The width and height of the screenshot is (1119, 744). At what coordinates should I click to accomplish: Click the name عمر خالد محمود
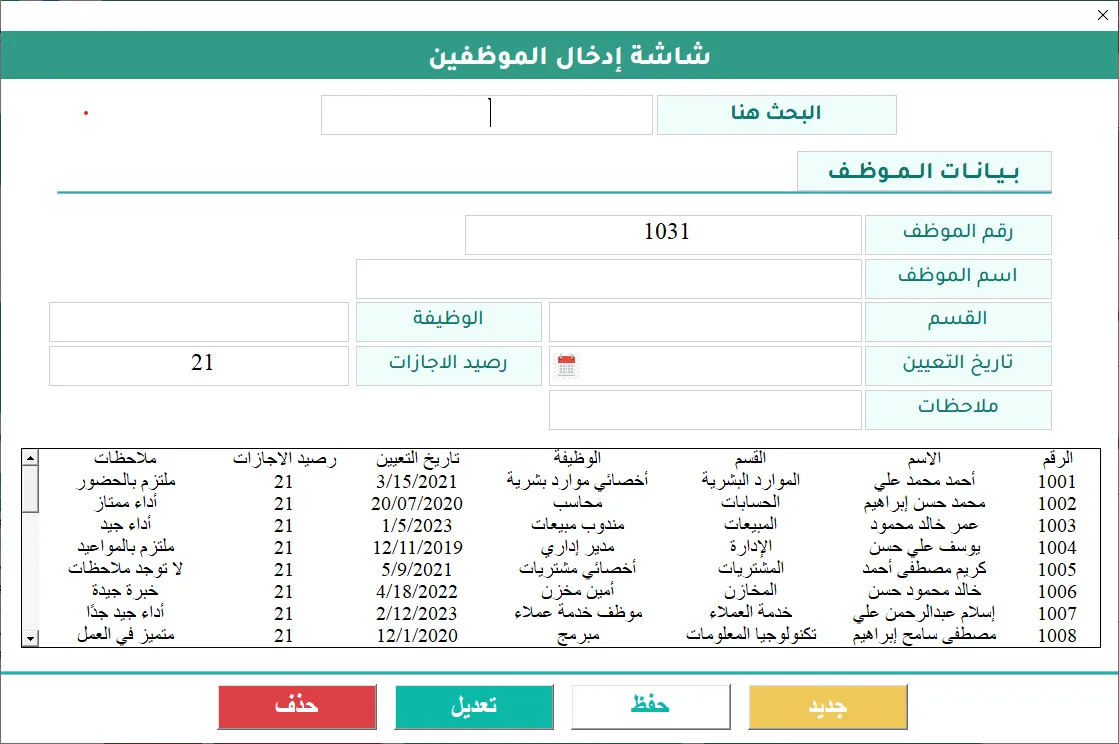(924, 525)
